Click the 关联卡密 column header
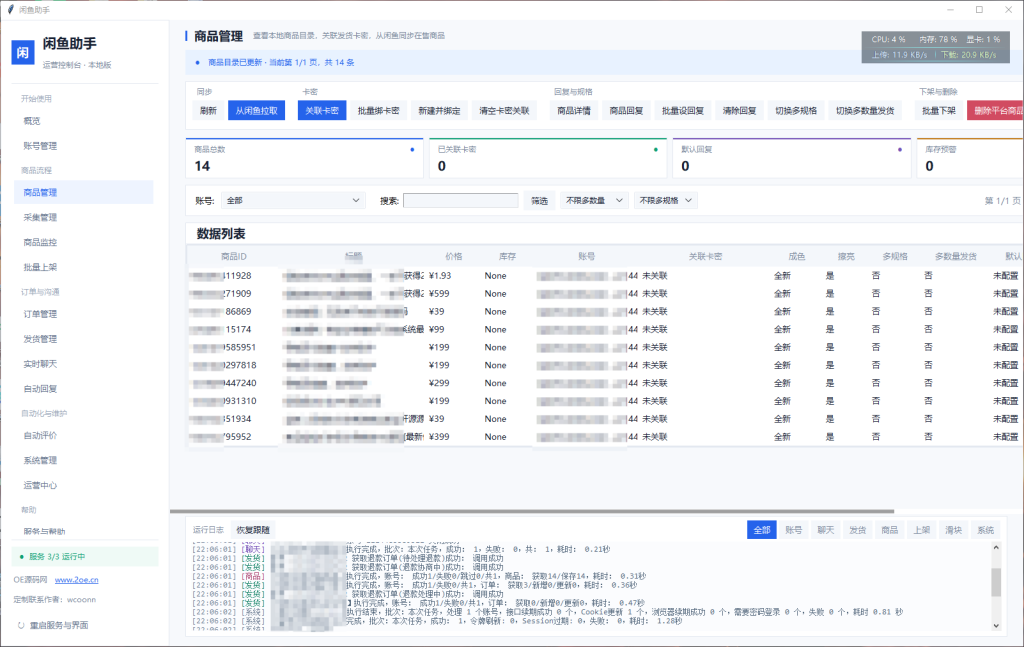 click(x=705, y=257)
